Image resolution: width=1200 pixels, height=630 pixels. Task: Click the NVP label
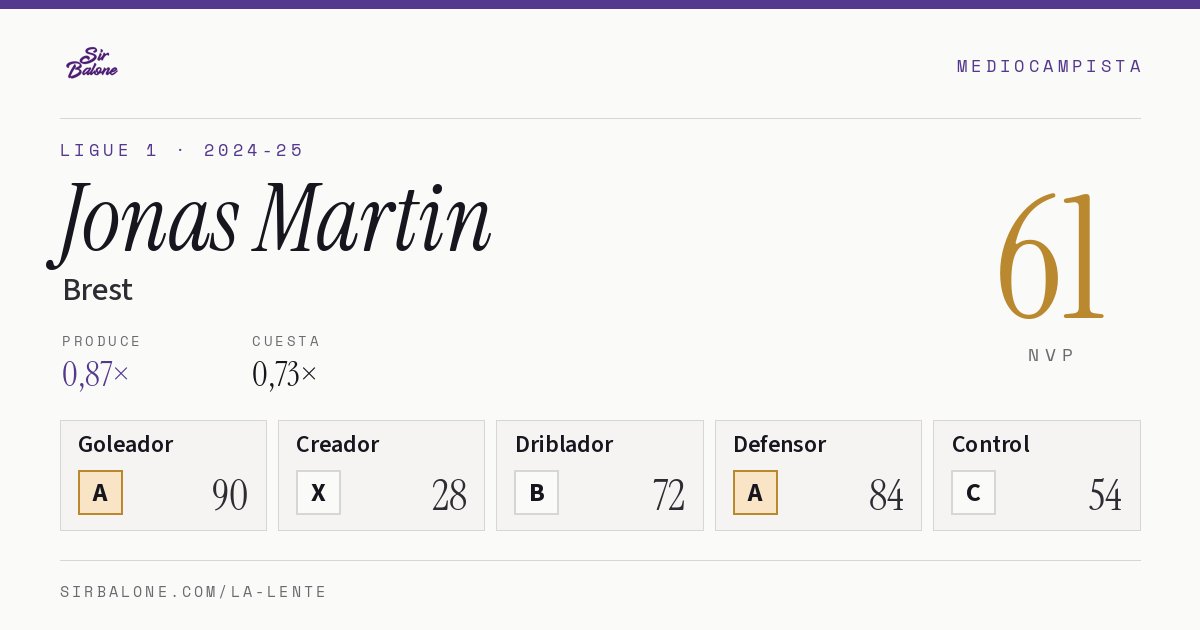click(x=1052, y=355)
